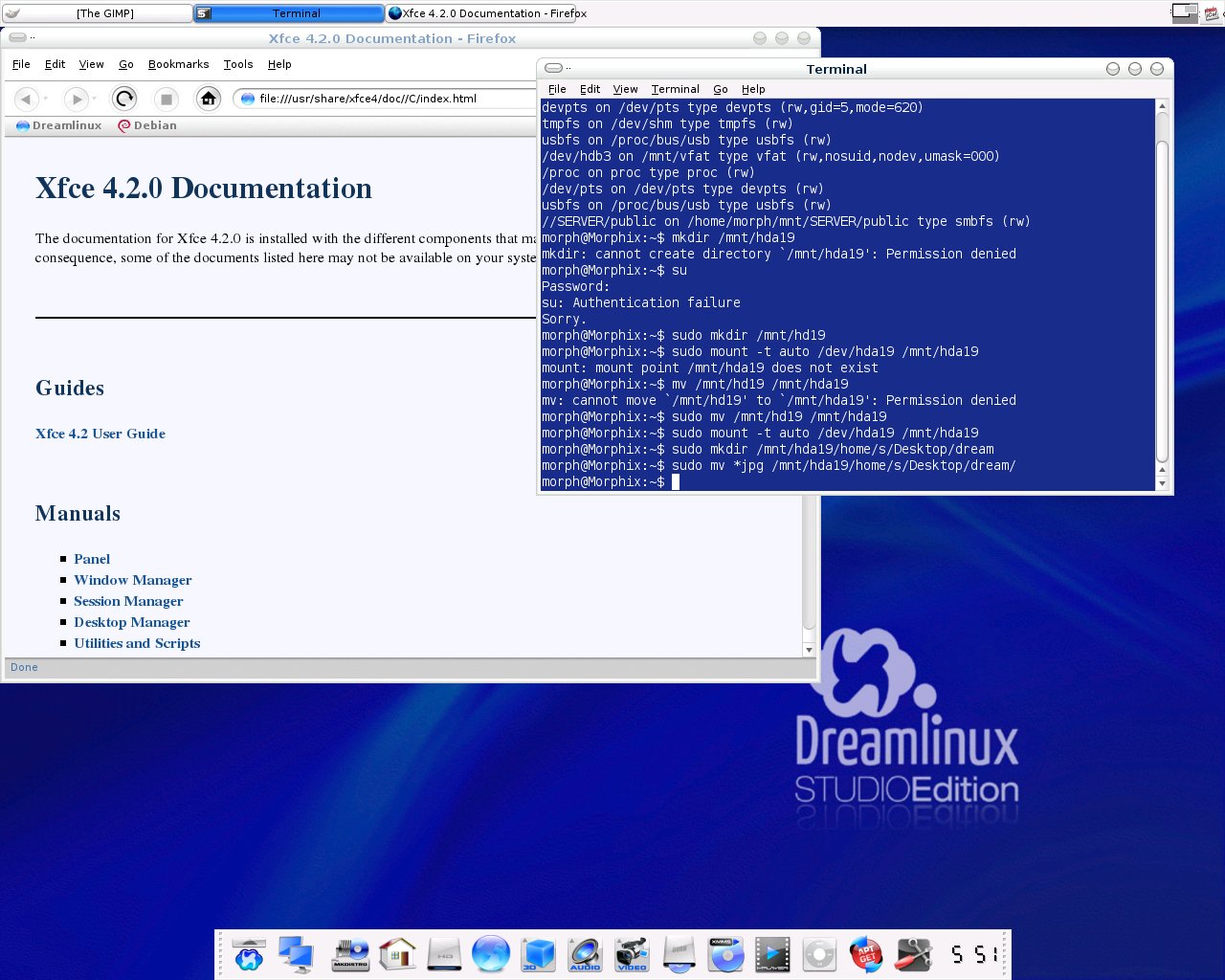Expand the Back history dropdown arrow
The height and width of the screenshot is (980, 1225).
[45, 99]
